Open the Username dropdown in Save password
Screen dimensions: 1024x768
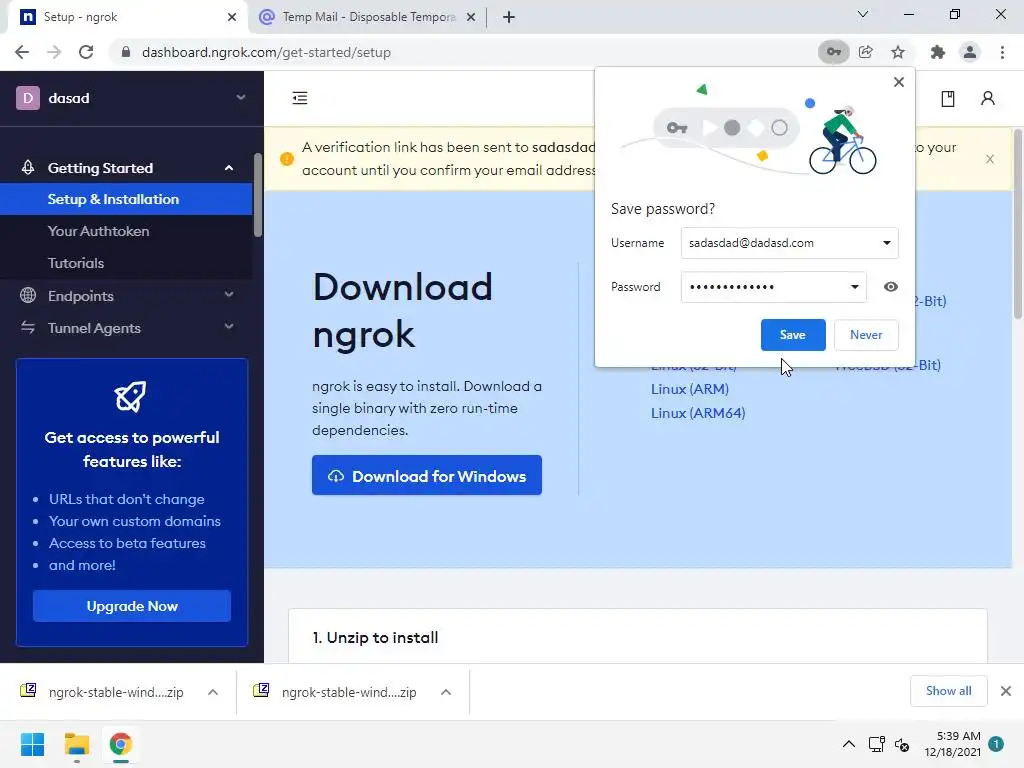click(887, 243)
